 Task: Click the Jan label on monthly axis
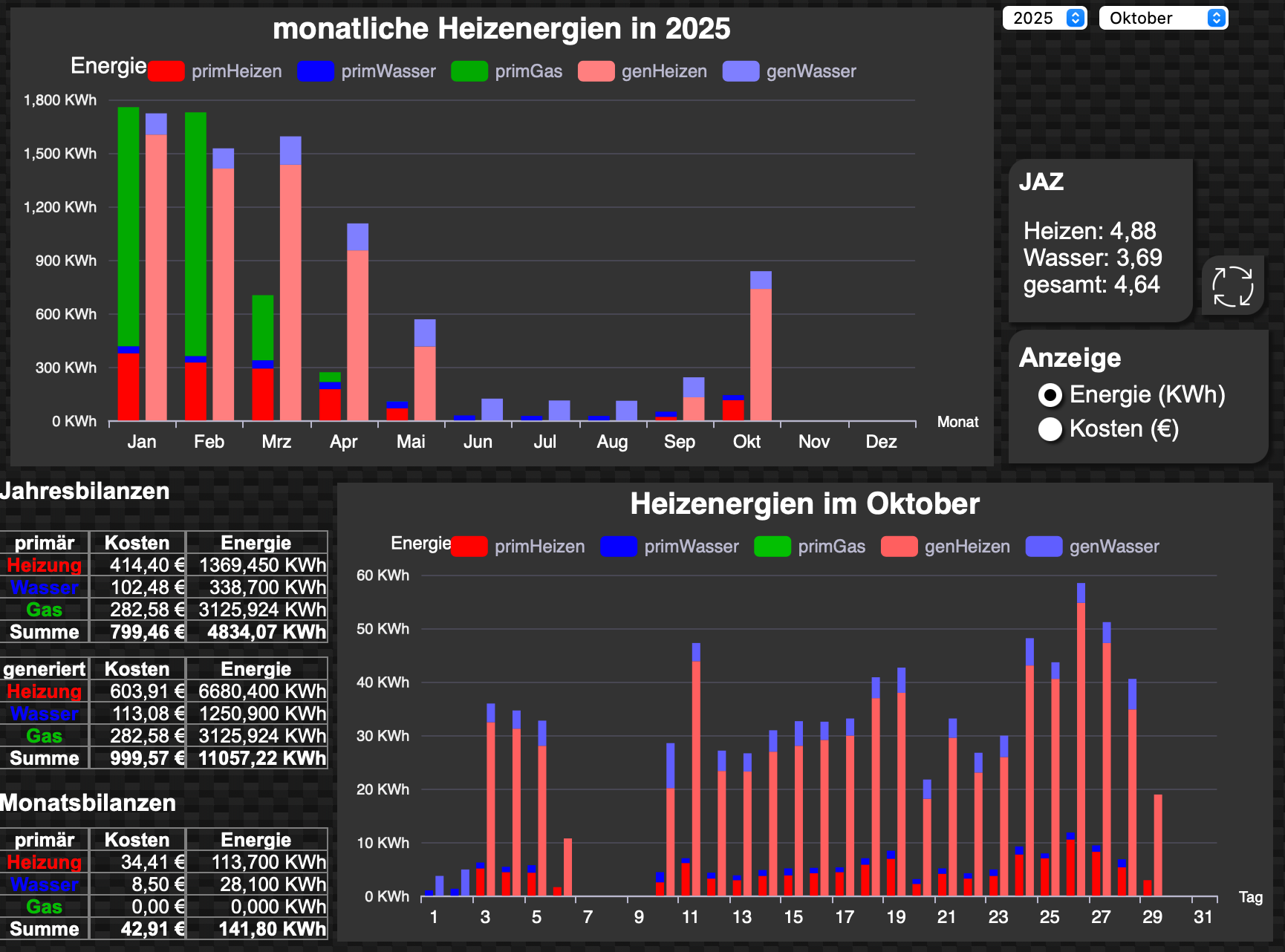[x=141, y=442]
